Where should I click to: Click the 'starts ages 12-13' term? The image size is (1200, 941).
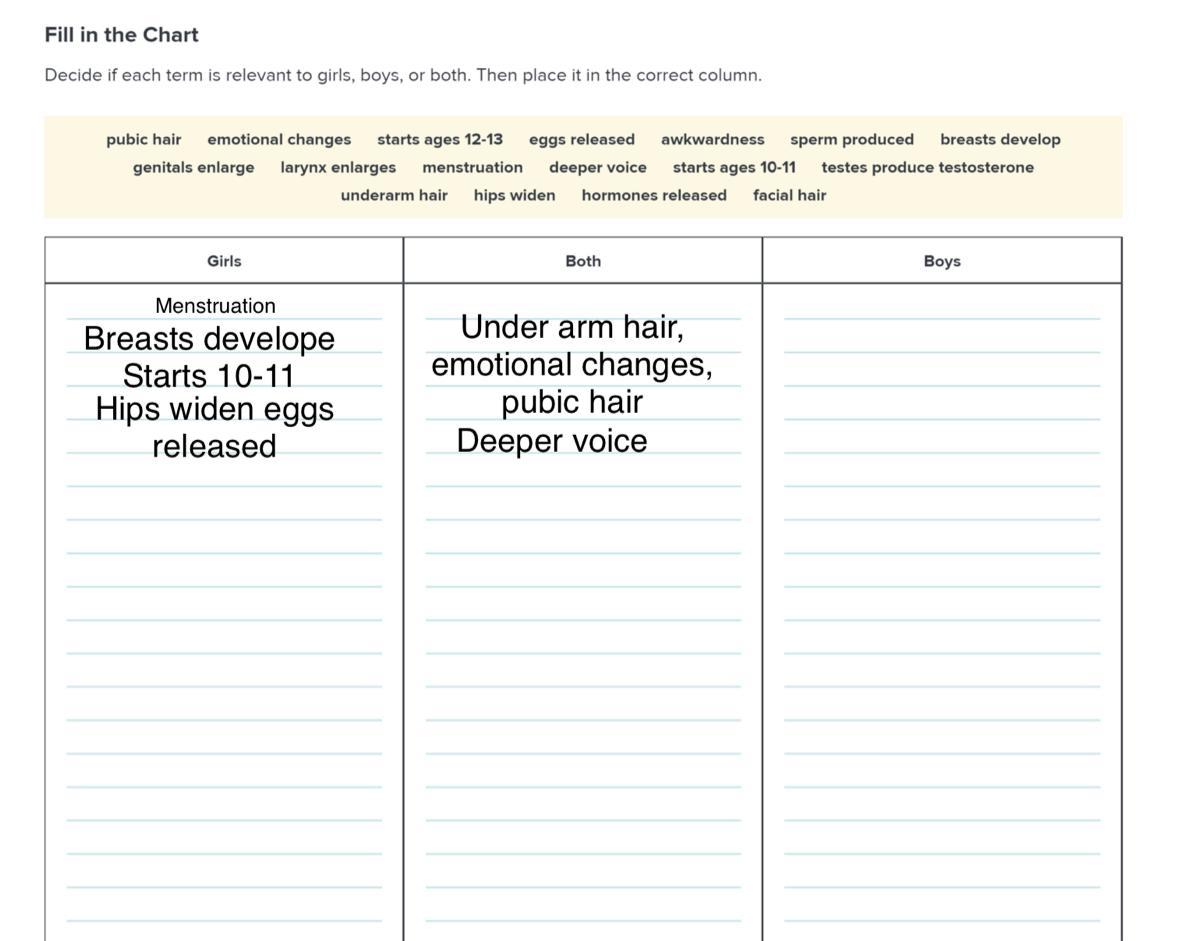pos(440,139)
